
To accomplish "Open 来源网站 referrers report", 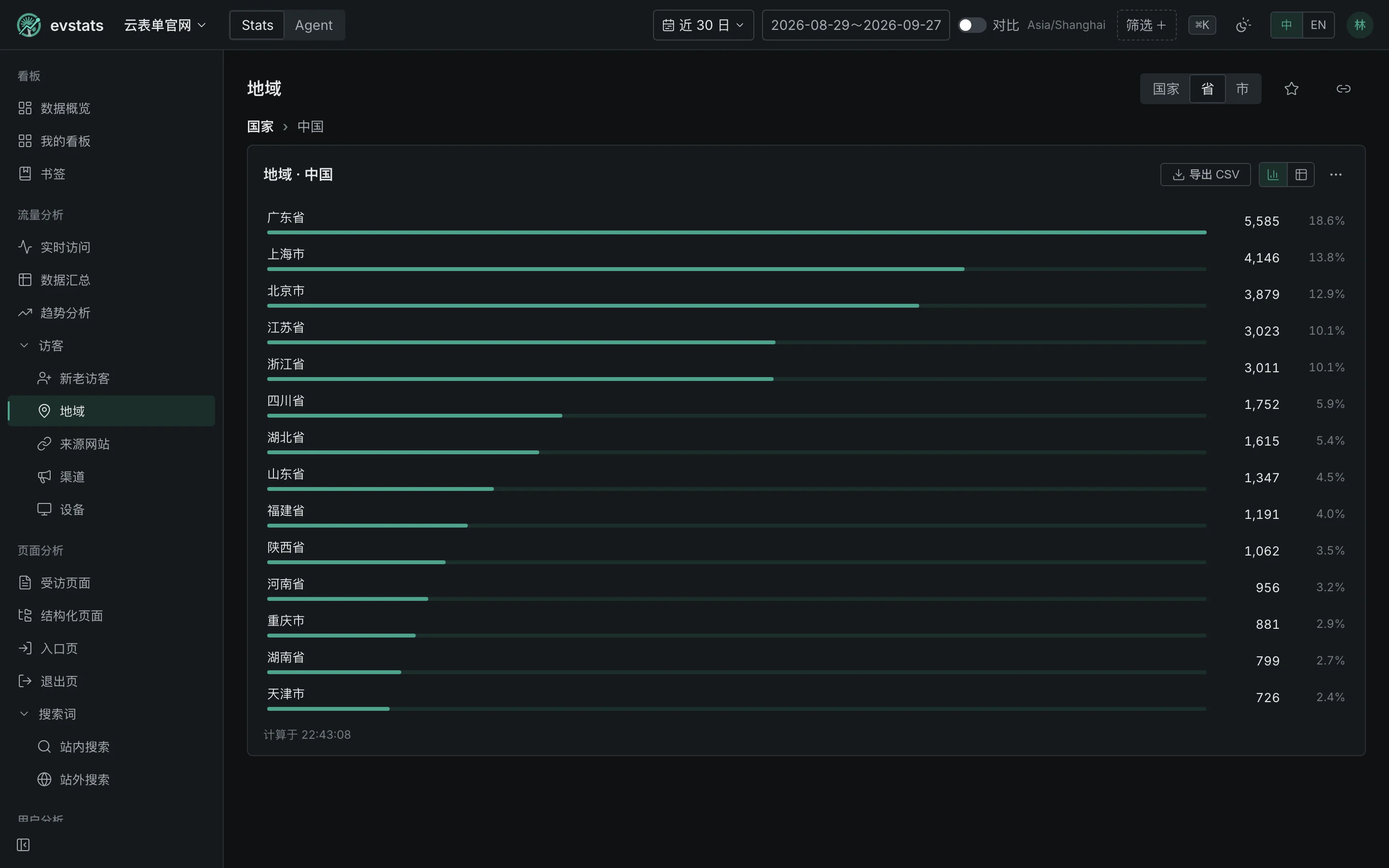I will pos(111,444).
